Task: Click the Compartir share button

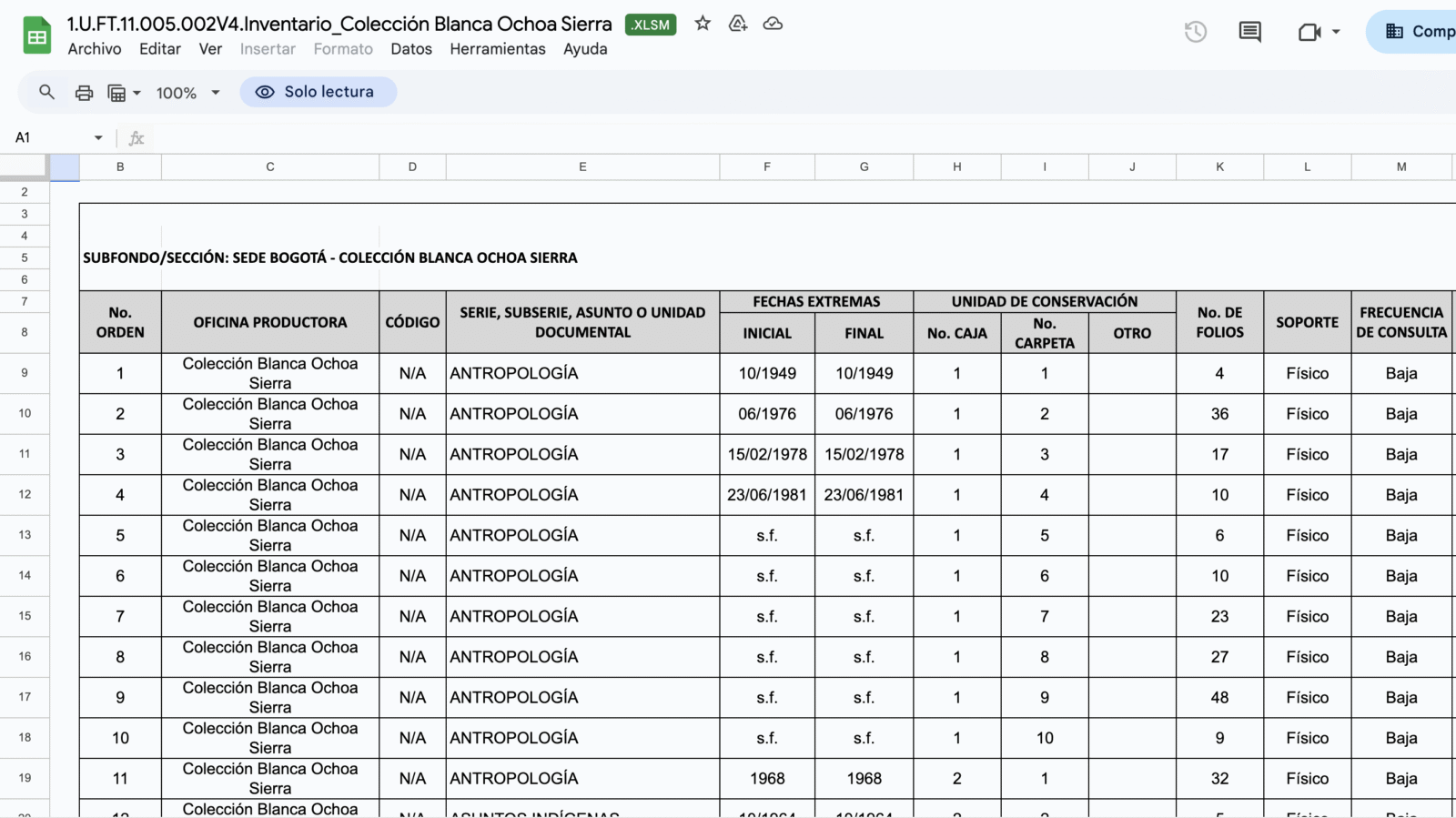Action: tap(1420, 32)
